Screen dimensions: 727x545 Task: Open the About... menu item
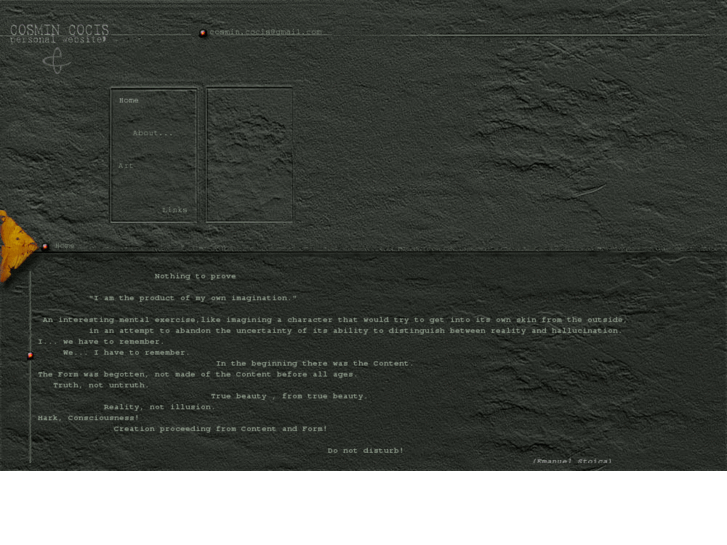click(153, 133)
